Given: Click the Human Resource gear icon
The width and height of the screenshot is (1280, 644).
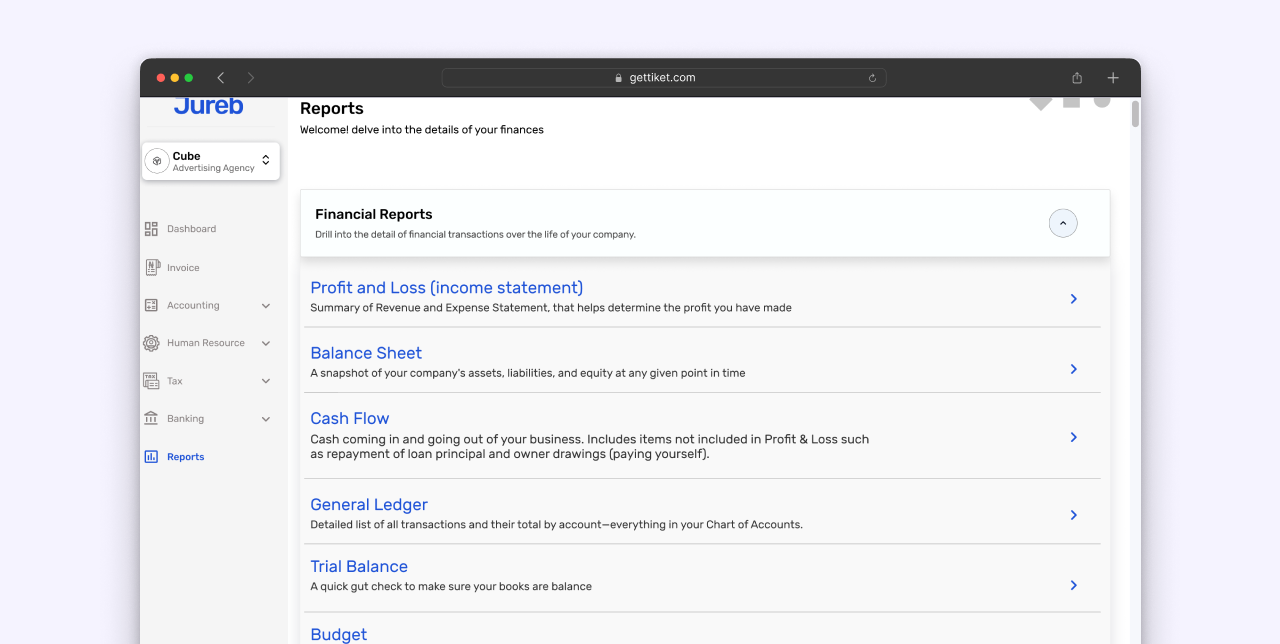Looking at the screenshot, I should [151, 343].
